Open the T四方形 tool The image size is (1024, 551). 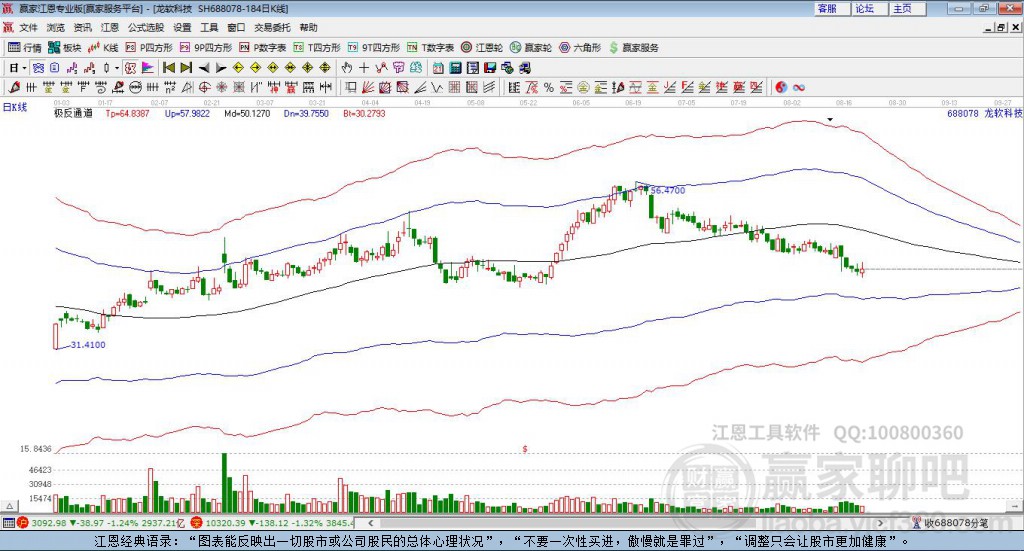(x=317, y=48)
